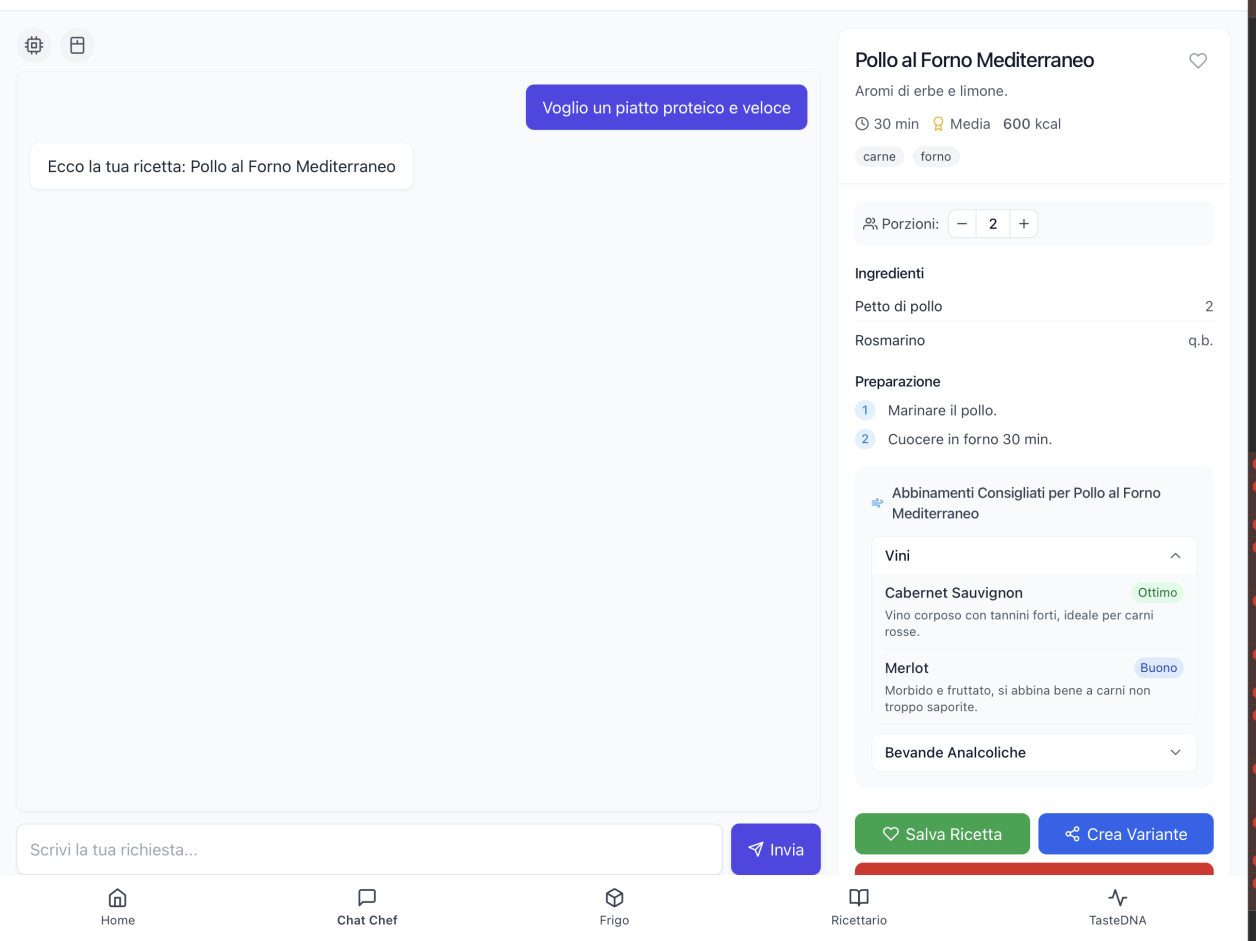Open Chat Chef from bottom navigation
Image resolution: width=1256 pixels, height=941 pixels.
tap(366, 907)
